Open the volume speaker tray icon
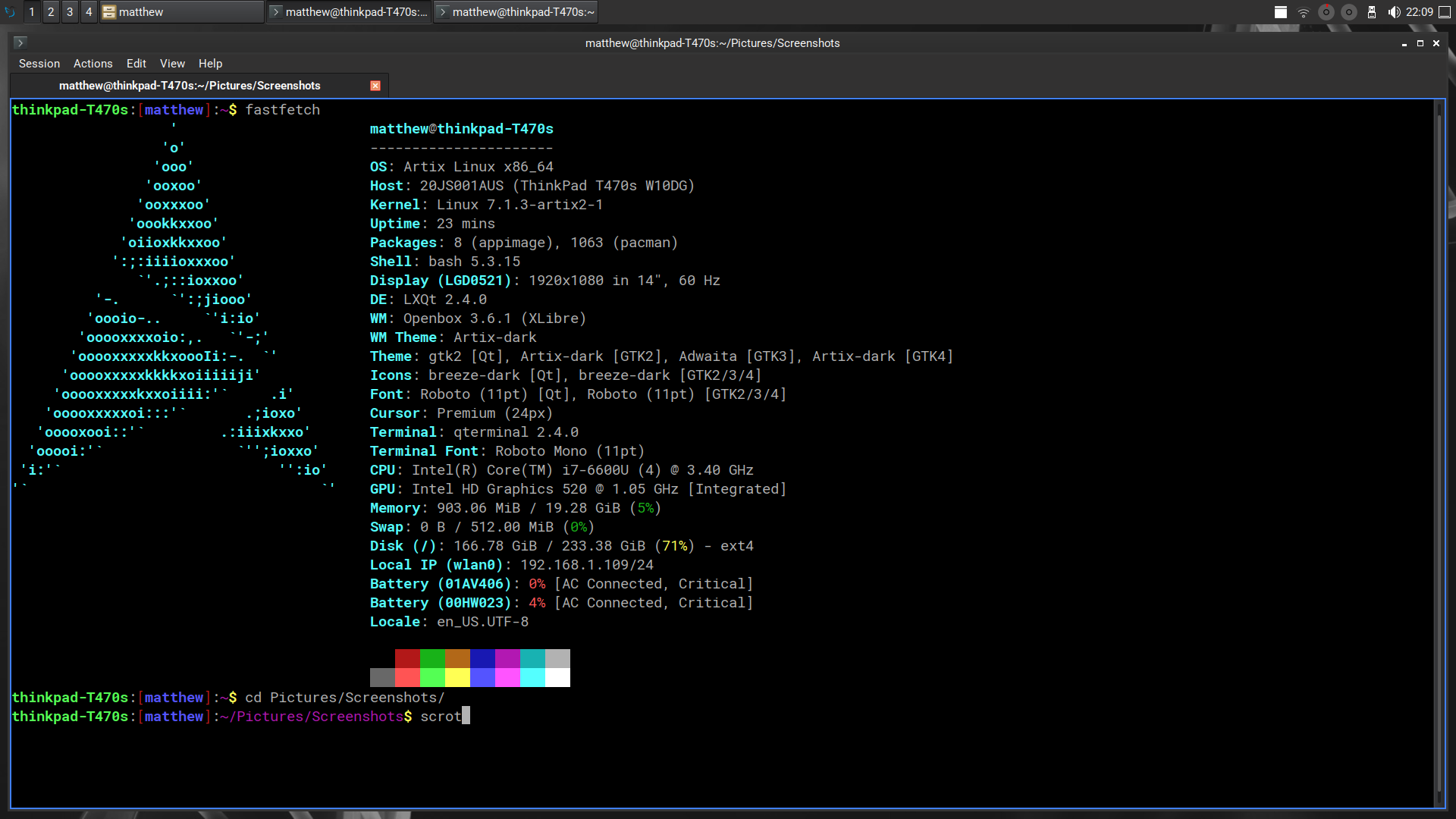The height and width of the screenshot is (819, 1456). 1394,11
